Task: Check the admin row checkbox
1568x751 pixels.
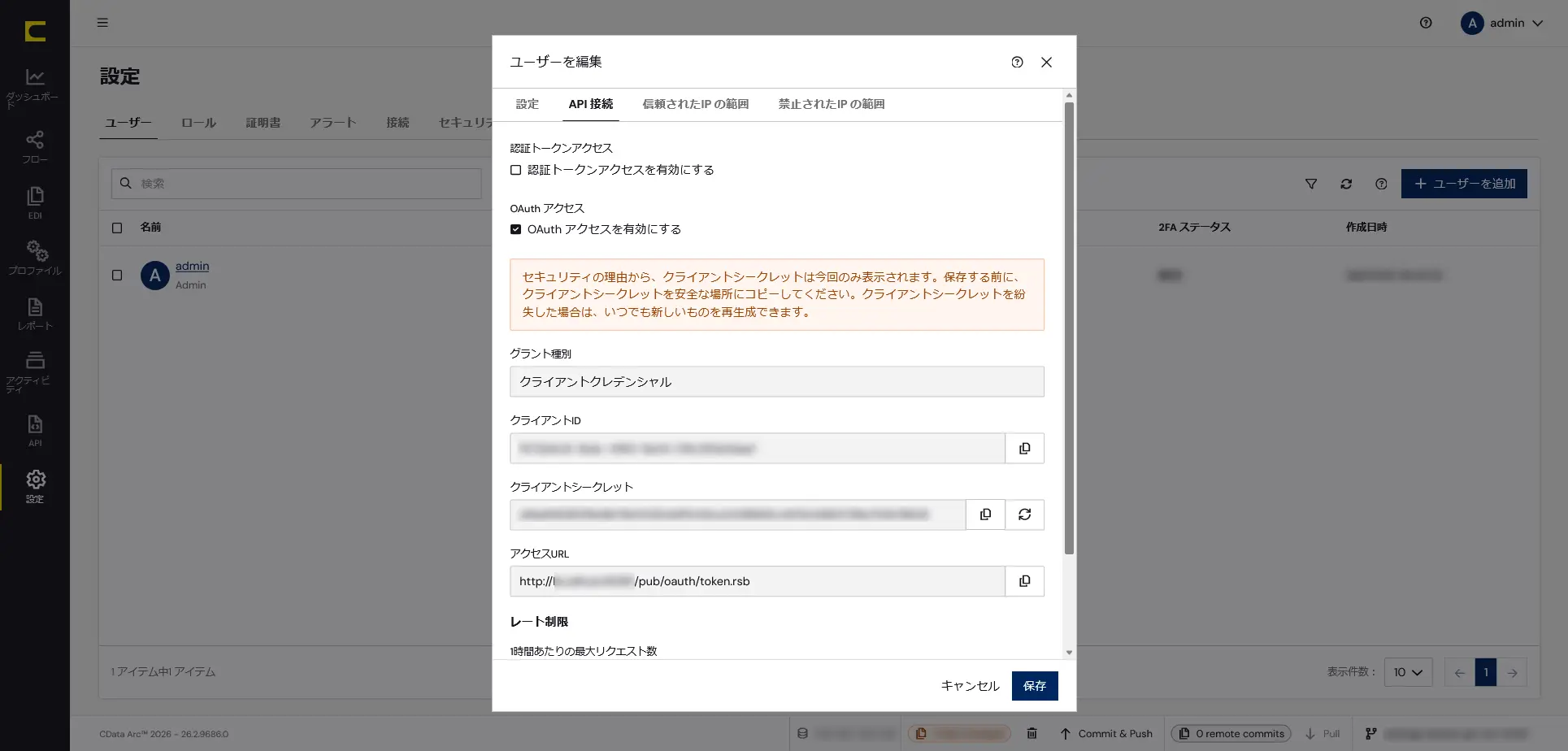Action: [x=117, y=276]
